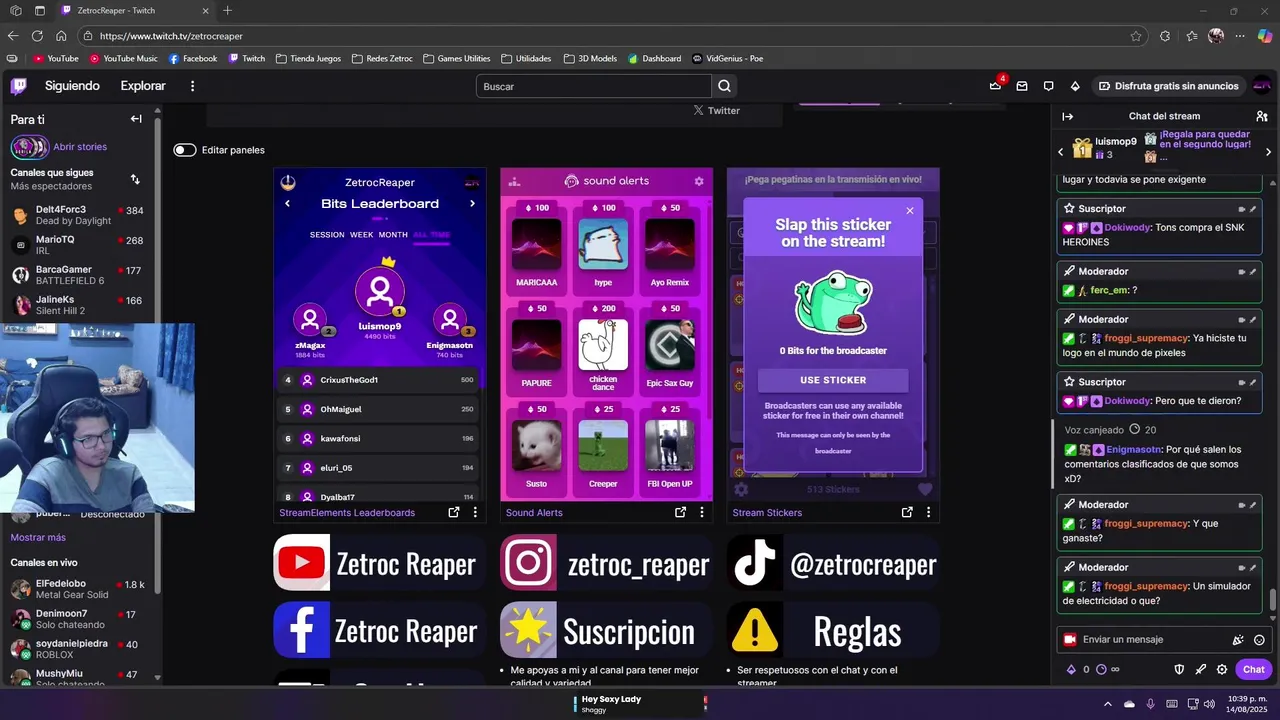Open the more options dots beside Explorar

pos(192,86)
